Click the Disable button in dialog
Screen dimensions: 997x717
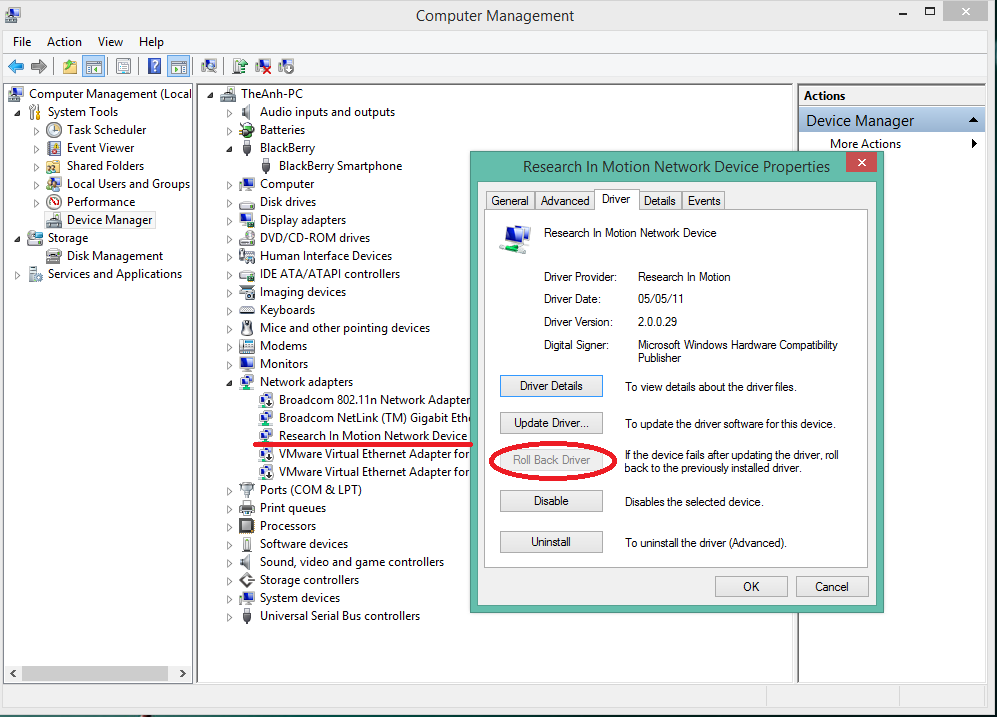point(551,501)
